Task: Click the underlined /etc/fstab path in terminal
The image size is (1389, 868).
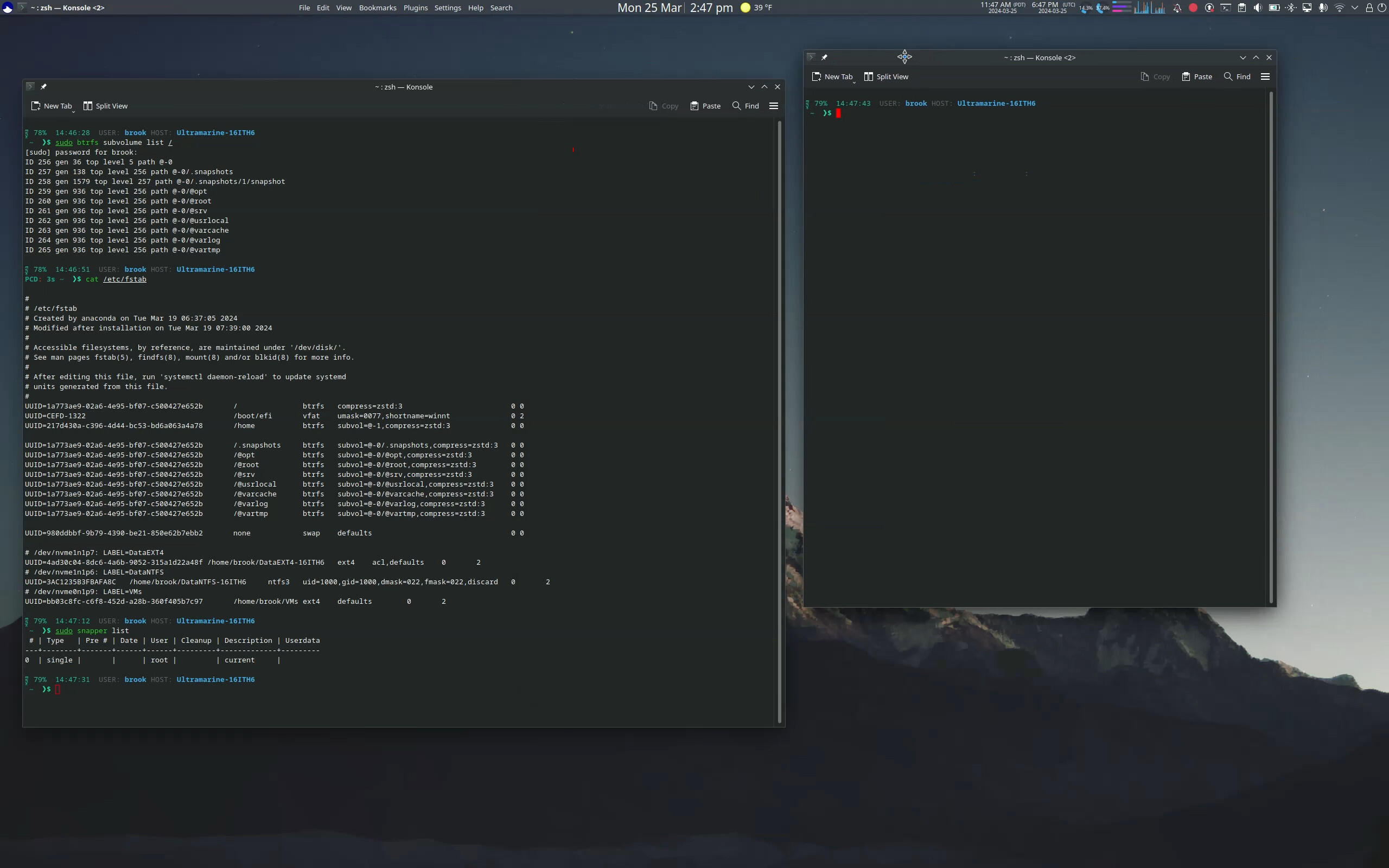Action: 125,279
